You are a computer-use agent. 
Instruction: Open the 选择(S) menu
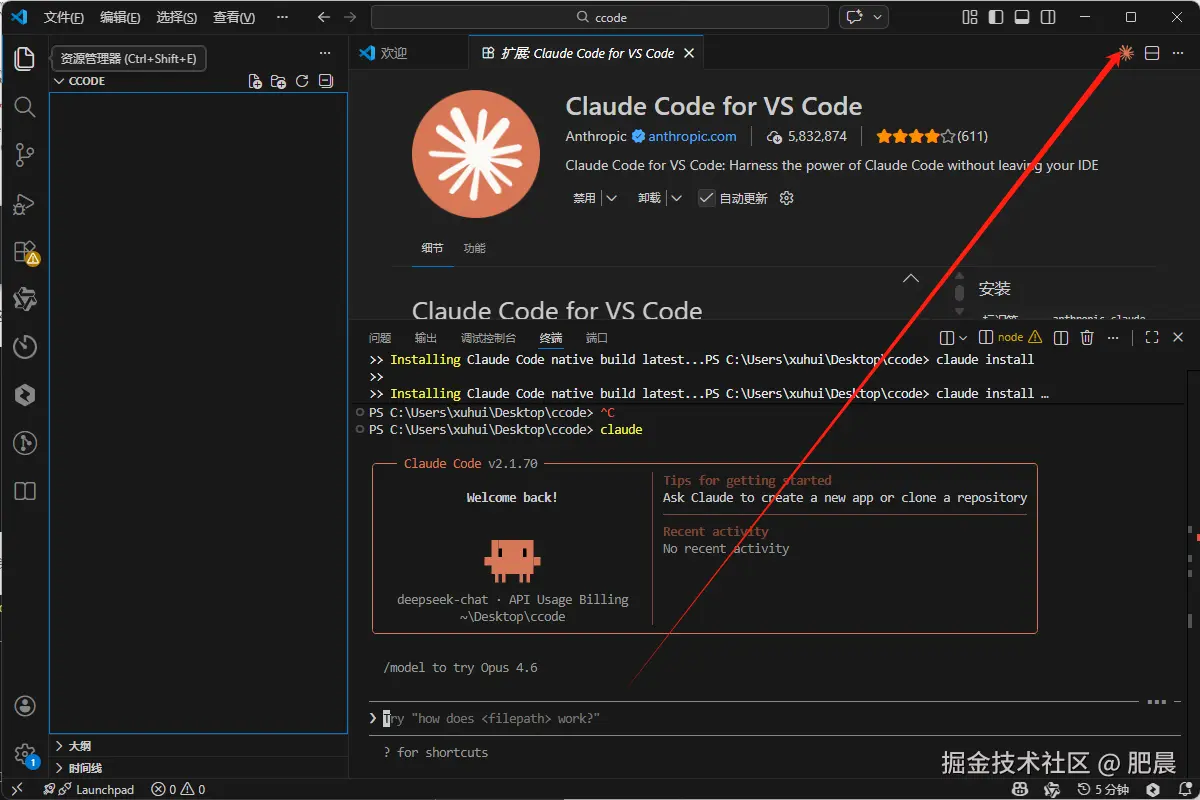tap(177, 17)
